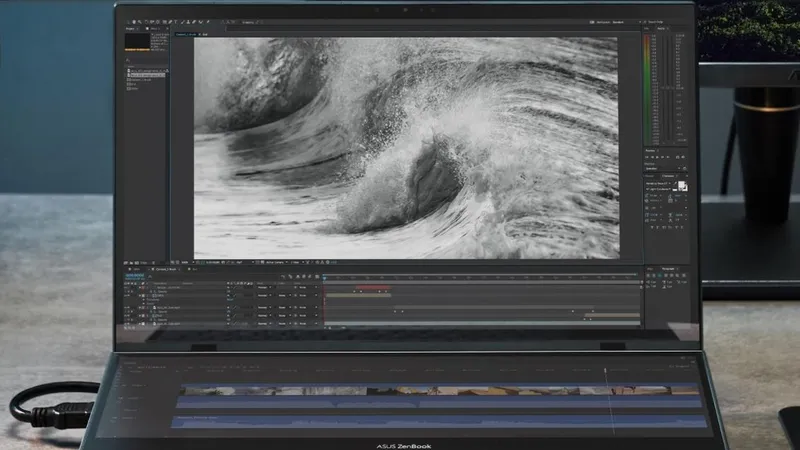
Task: Open the Project panel tab
Action: coord(131,29)
